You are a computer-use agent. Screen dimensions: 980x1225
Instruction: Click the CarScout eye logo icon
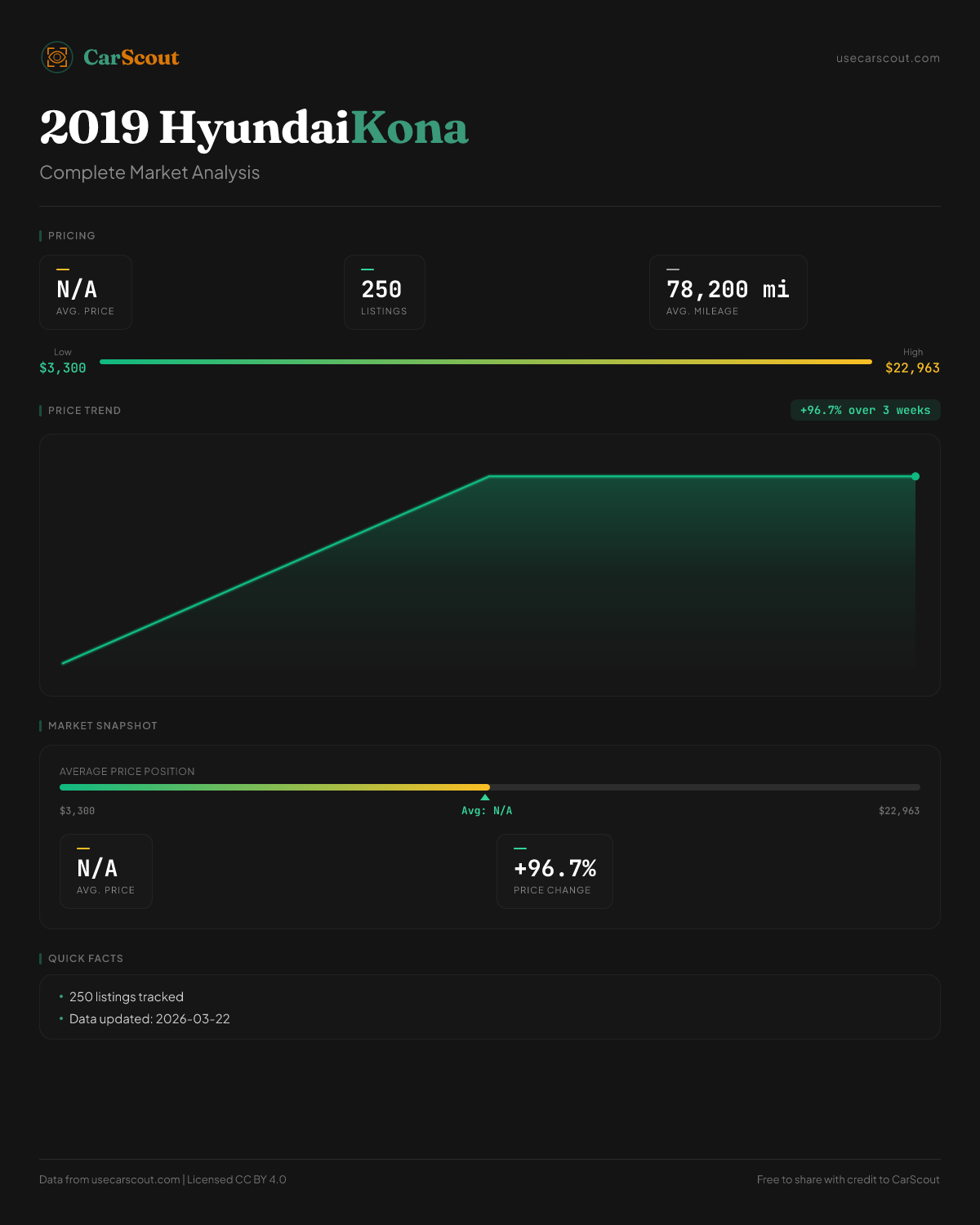57,57
